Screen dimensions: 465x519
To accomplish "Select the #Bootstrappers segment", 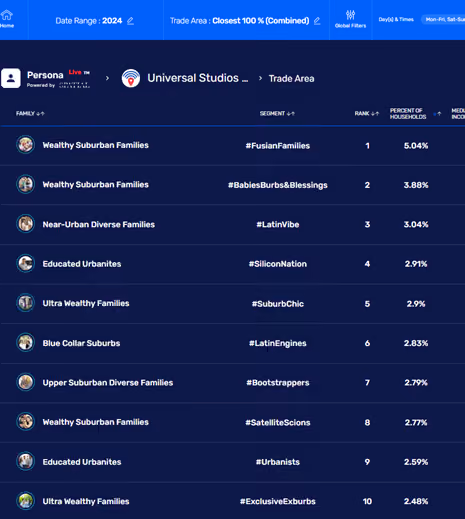I will [x=278, y=383].
